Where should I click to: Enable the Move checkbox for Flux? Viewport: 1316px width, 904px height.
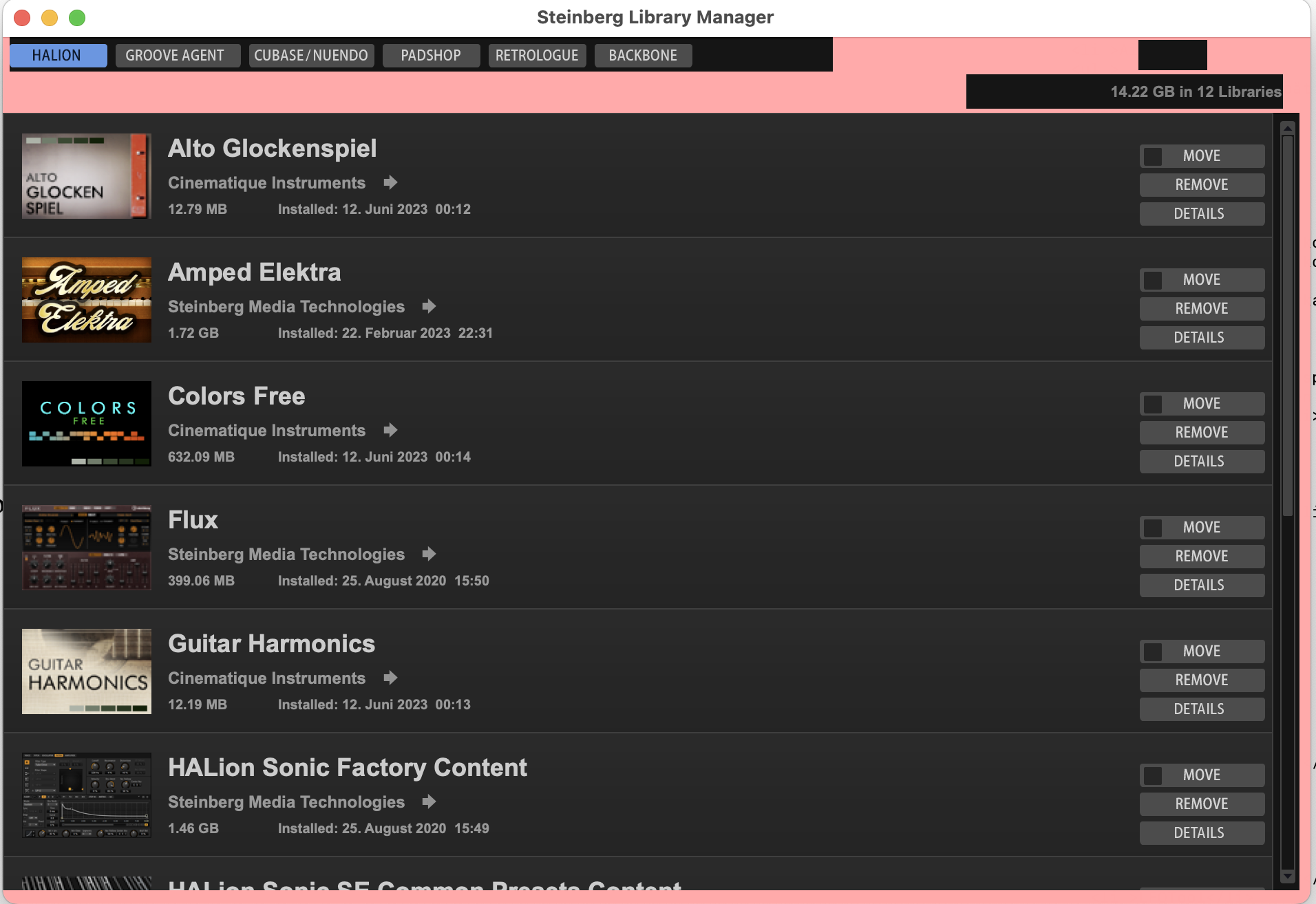coord(1153,528)
